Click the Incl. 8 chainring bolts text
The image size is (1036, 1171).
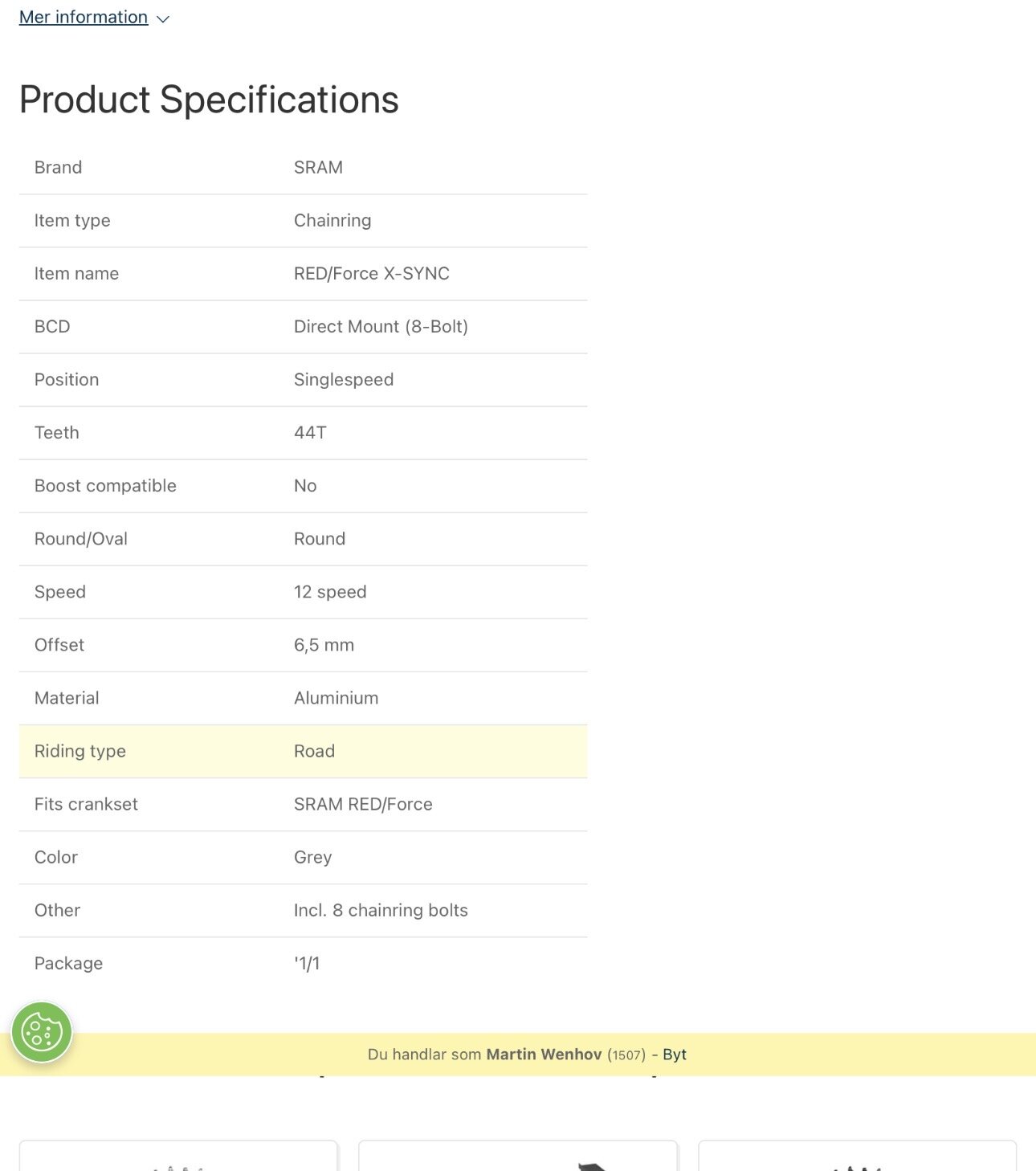[381, 910]
